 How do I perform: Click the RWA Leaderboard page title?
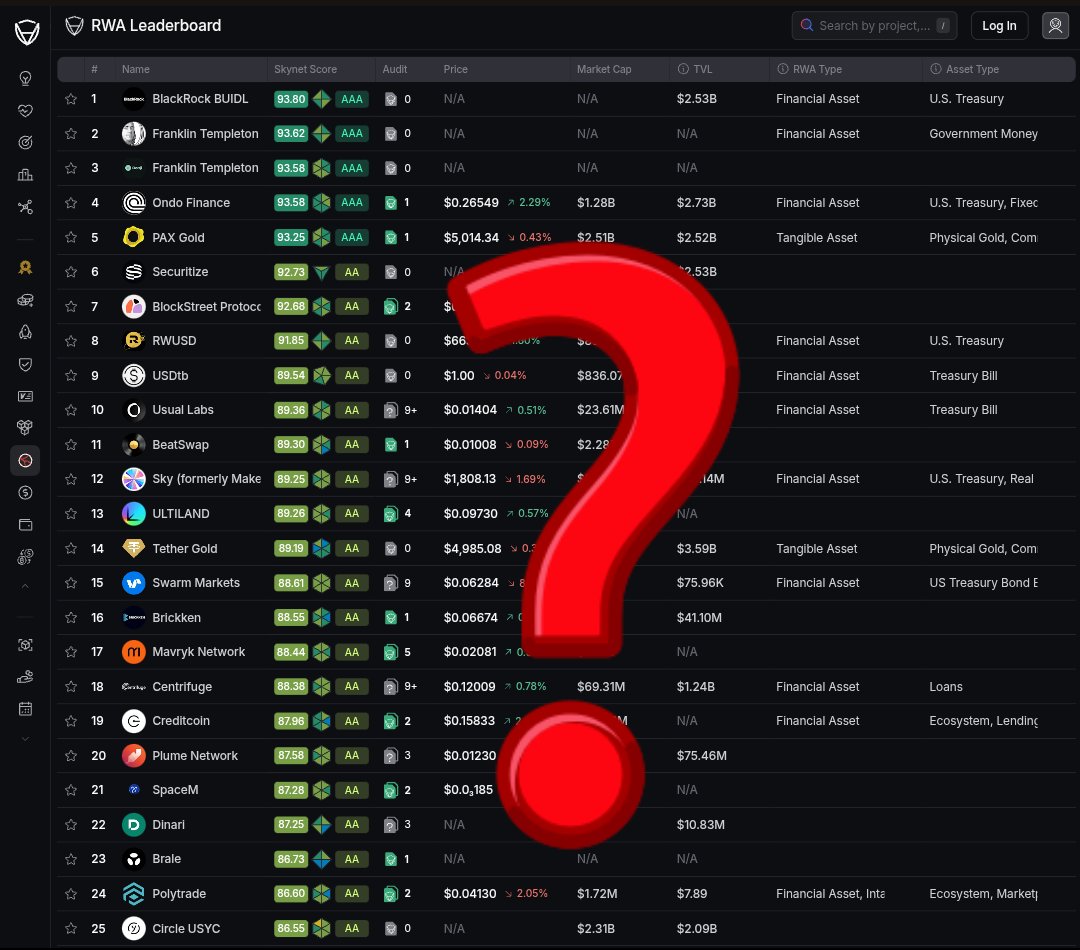coord(156,25)
